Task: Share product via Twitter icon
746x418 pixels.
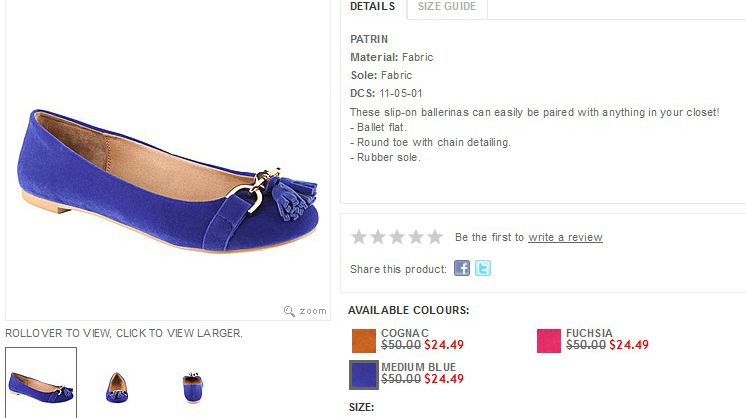Action: point(483,268)
